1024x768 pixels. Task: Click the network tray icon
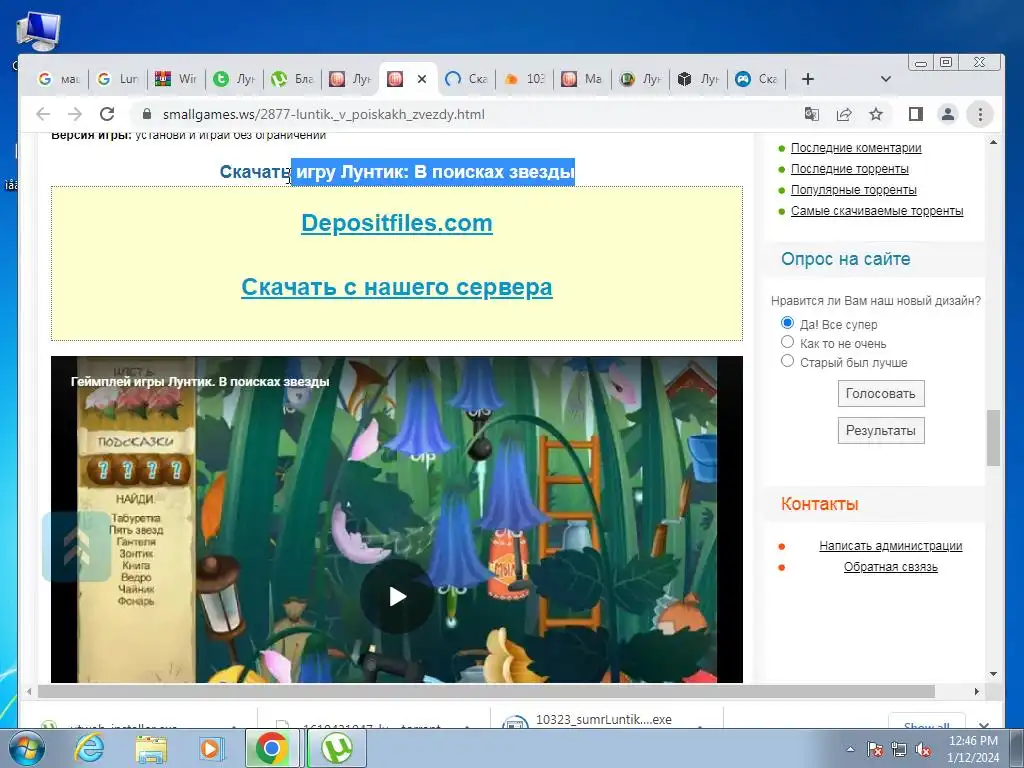tap(899, 749)
